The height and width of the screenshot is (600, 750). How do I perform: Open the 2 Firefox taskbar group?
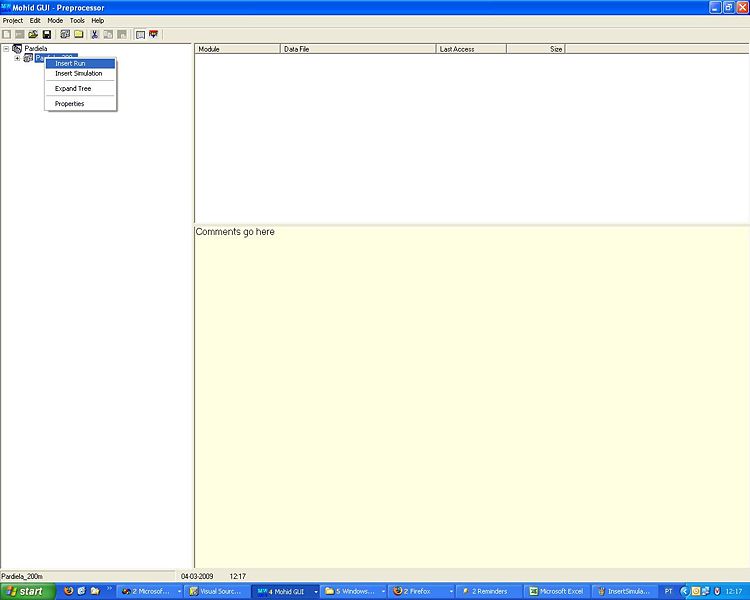(422, 591)
